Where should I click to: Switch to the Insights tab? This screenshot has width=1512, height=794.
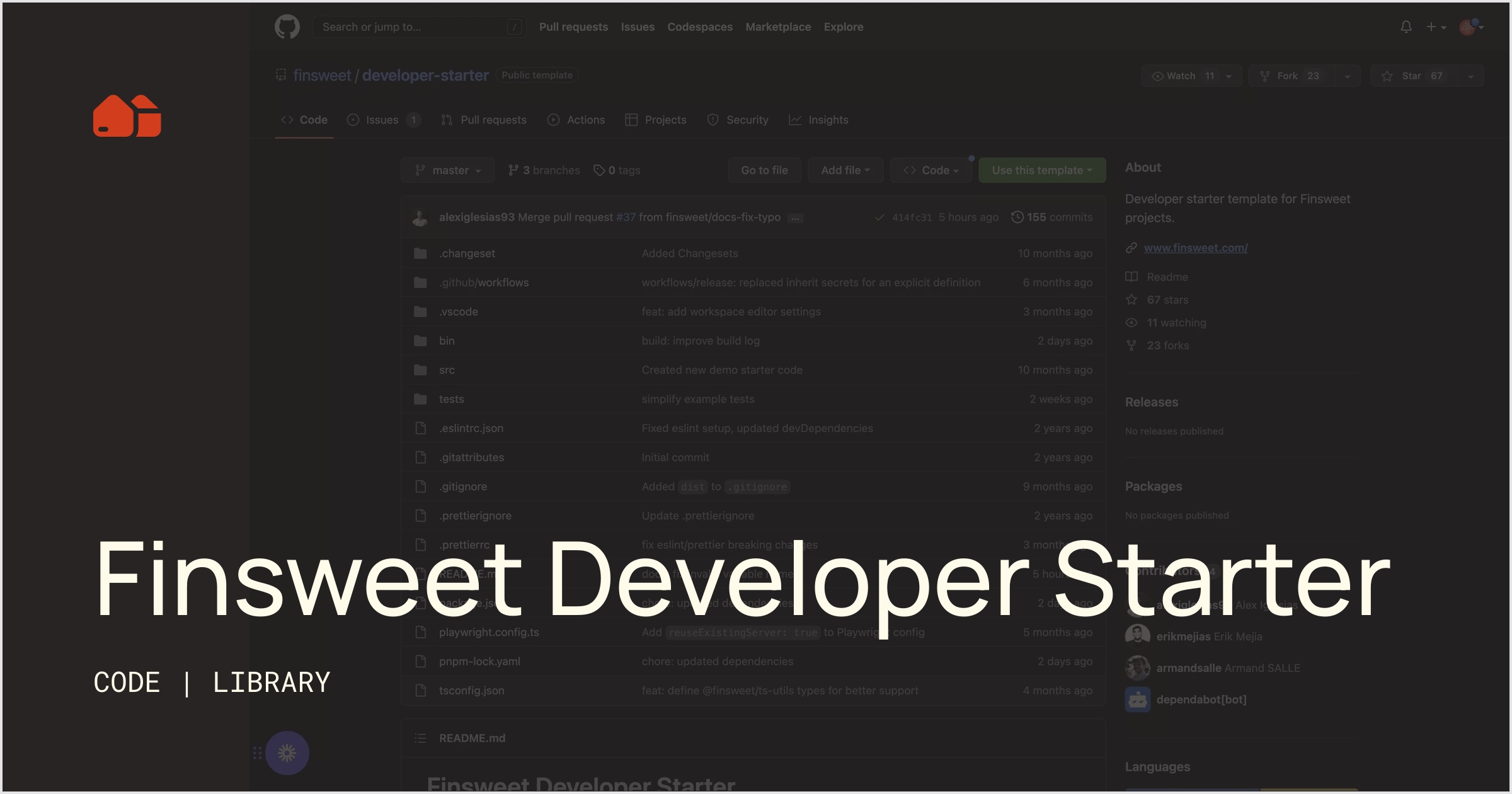pos(818,120)
